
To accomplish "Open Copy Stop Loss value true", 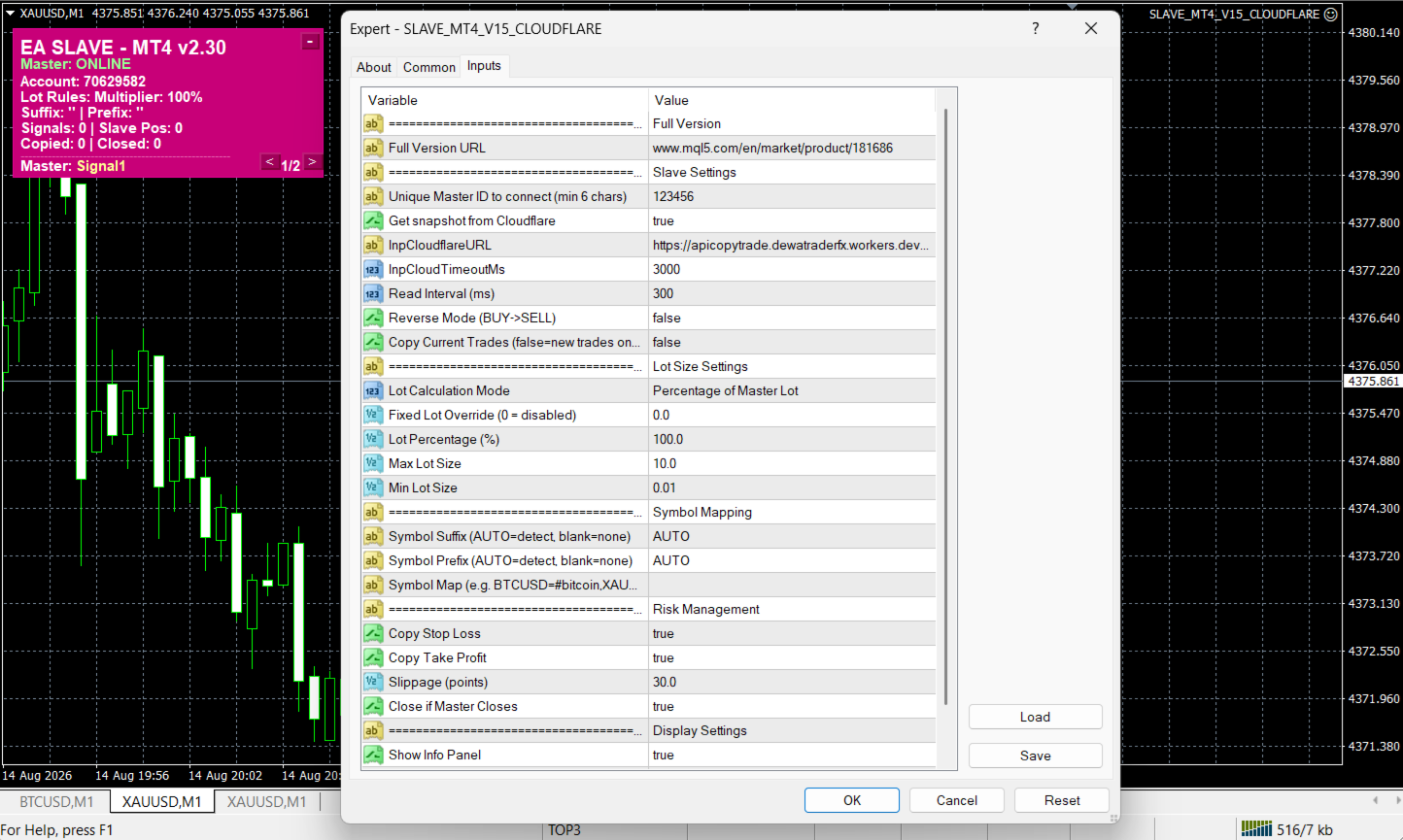I will coord(792,633).
